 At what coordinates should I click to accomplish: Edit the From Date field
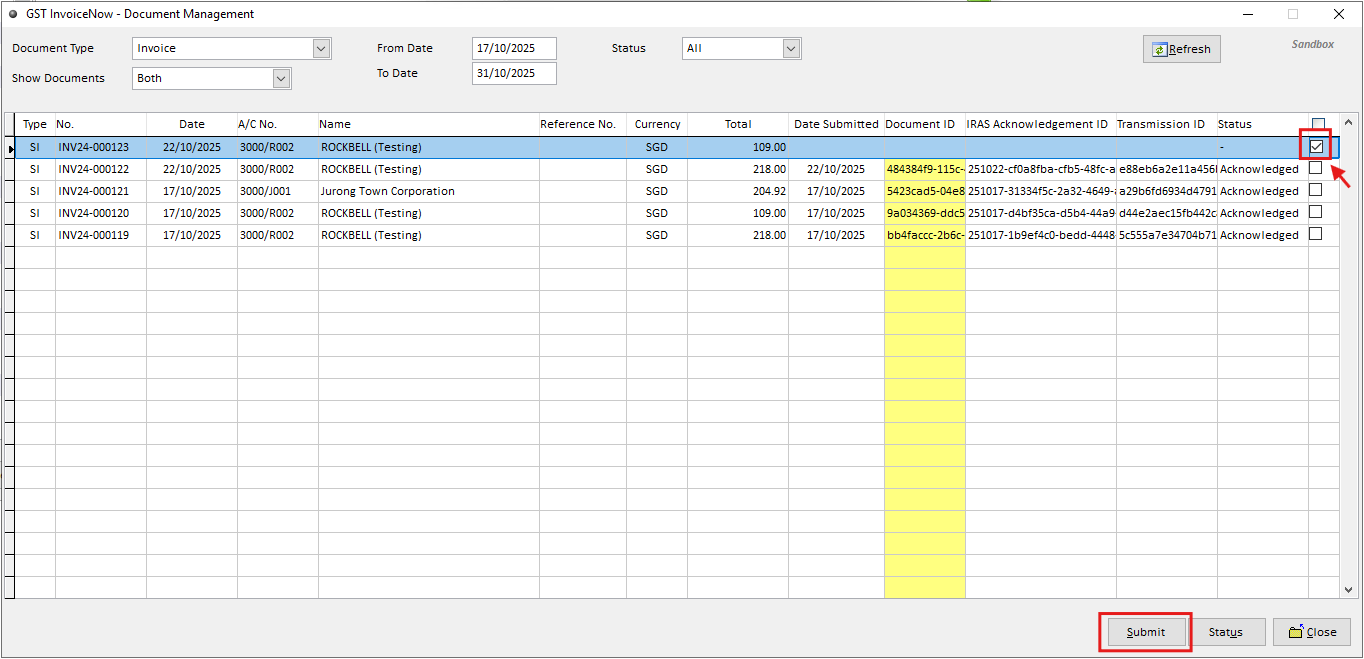514,48
